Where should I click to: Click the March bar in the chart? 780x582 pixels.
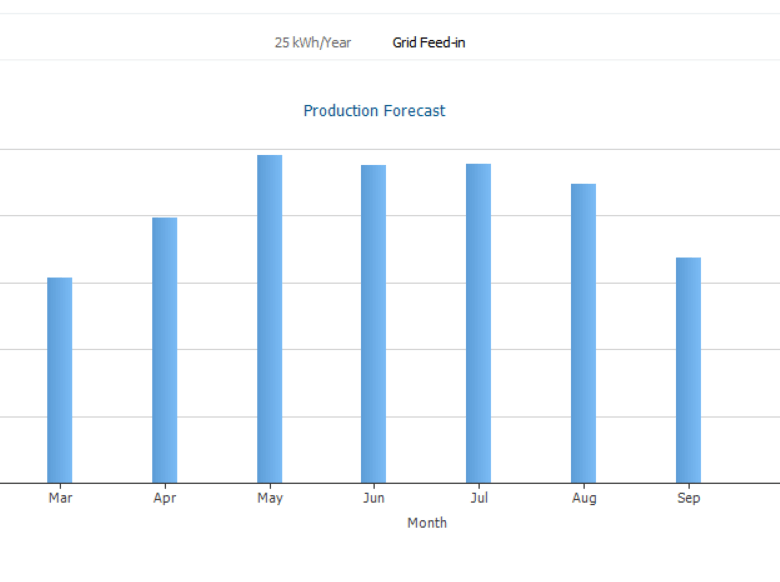[60, 380]
